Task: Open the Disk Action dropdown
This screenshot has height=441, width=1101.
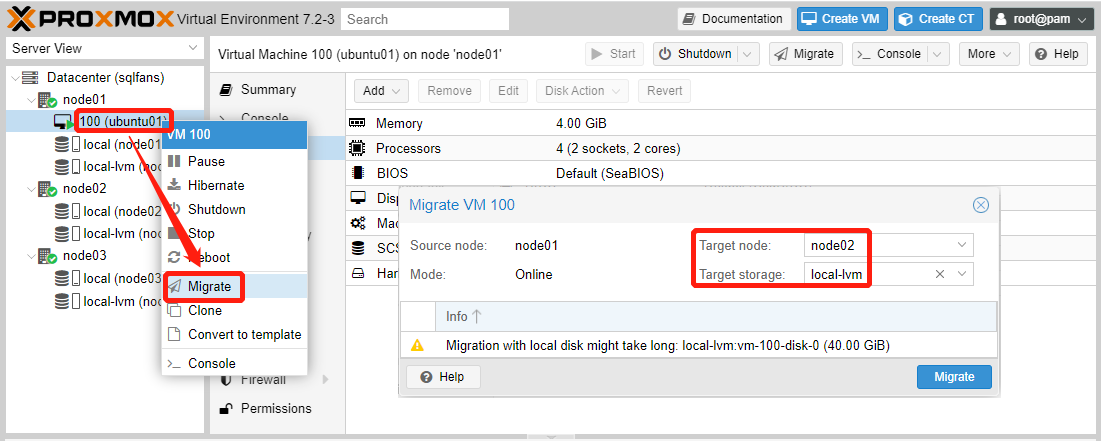Action: (x=582, y=91)
